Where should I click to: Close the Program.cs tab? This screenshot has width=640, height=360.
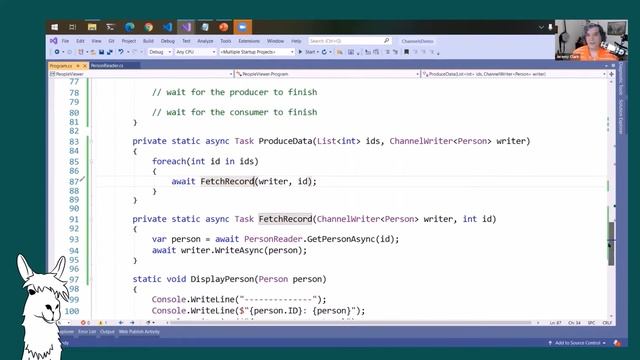click(85, 66)
